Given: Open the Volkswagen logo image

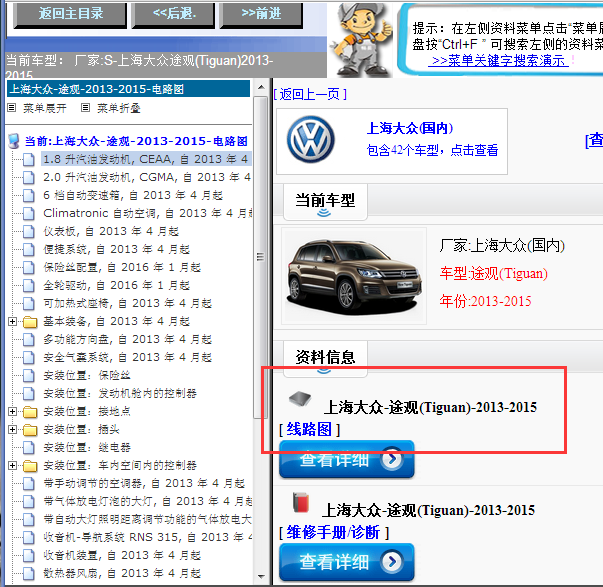Looking at the screenshot, I should point(311,139).
